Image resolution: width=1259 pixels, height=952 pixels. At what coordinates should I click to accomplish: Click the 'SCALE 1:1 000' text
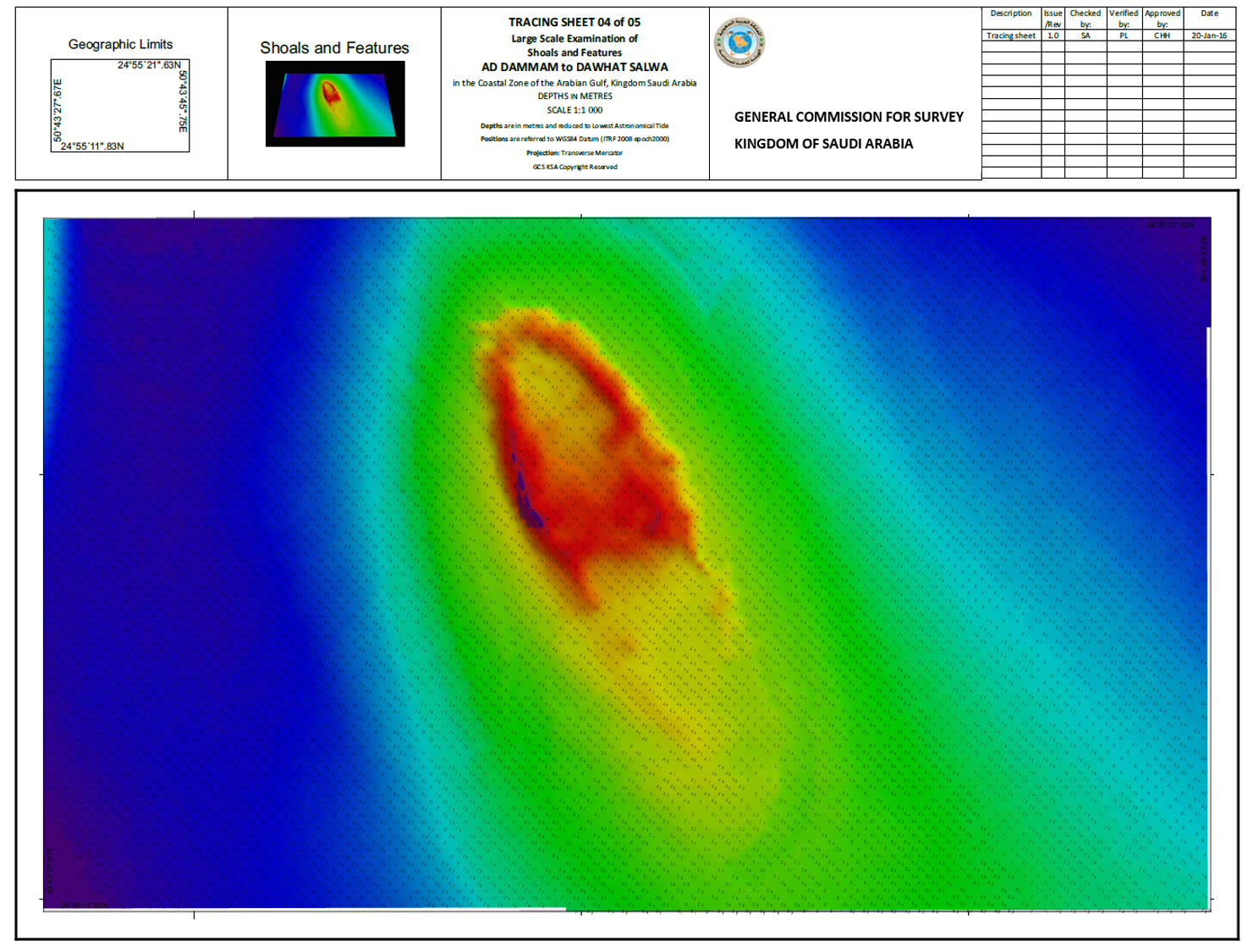(575, 110)
